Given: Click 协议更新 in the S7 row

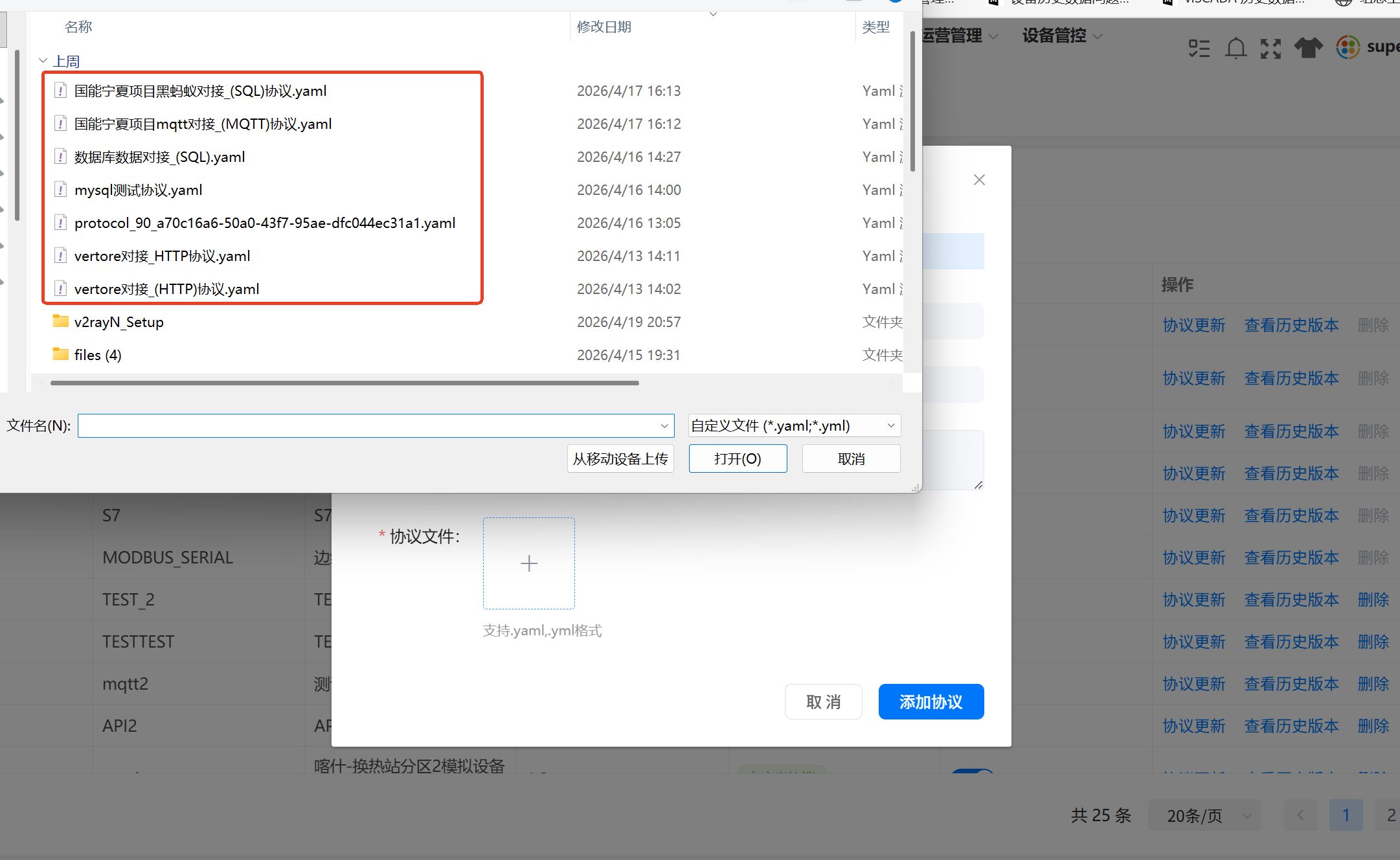Looking at the screenshot, I should click(1193, 515).
